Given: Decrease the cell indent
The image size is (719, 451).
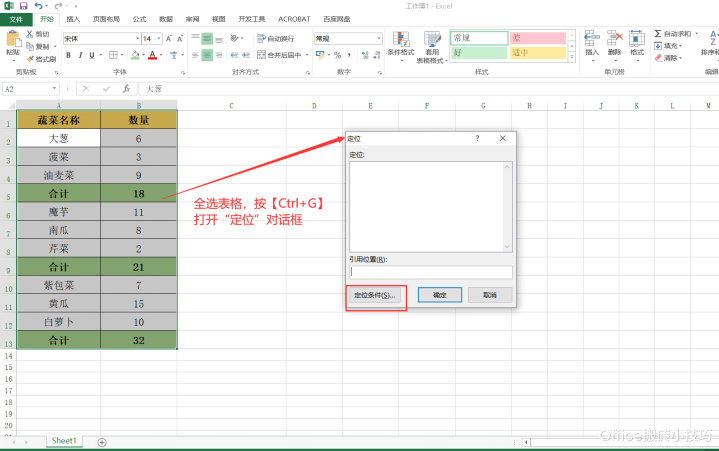Looking at the screenshot, I should tap(235, 55).
